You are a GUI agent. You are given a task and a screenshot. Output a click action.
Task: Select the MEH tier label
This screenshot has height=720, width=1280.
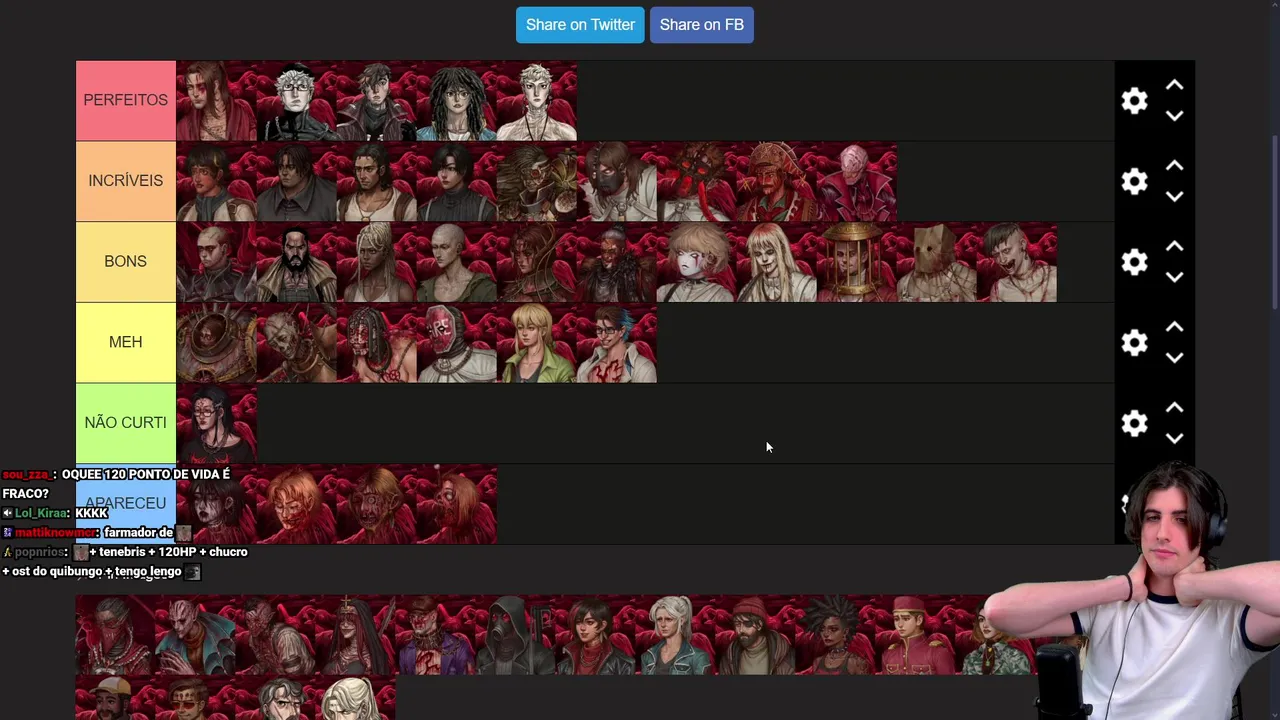point(126,343)
